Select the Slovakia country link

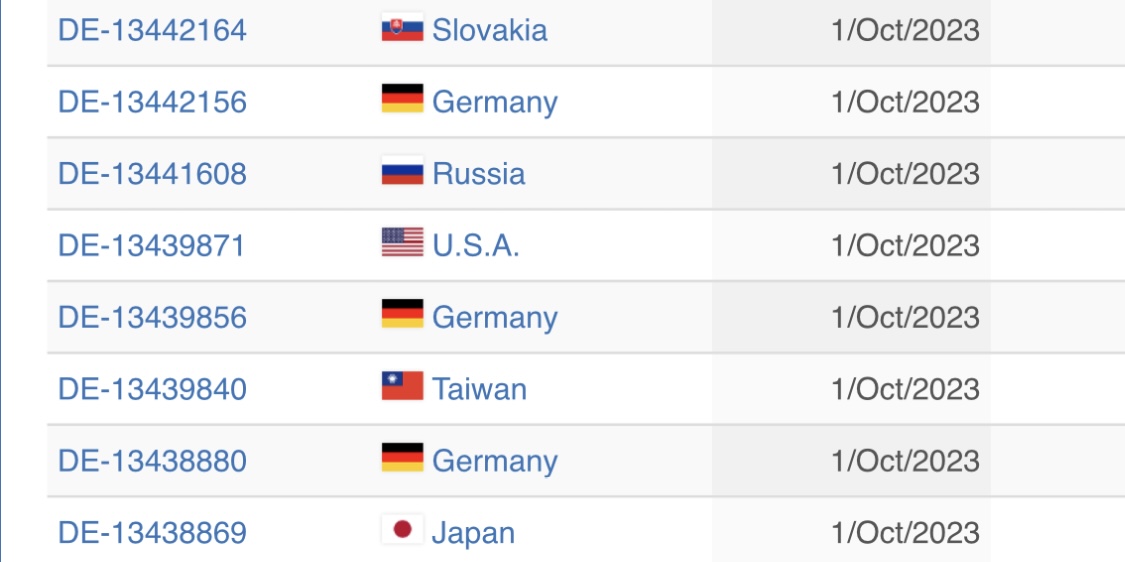click(x=490, y=30)
